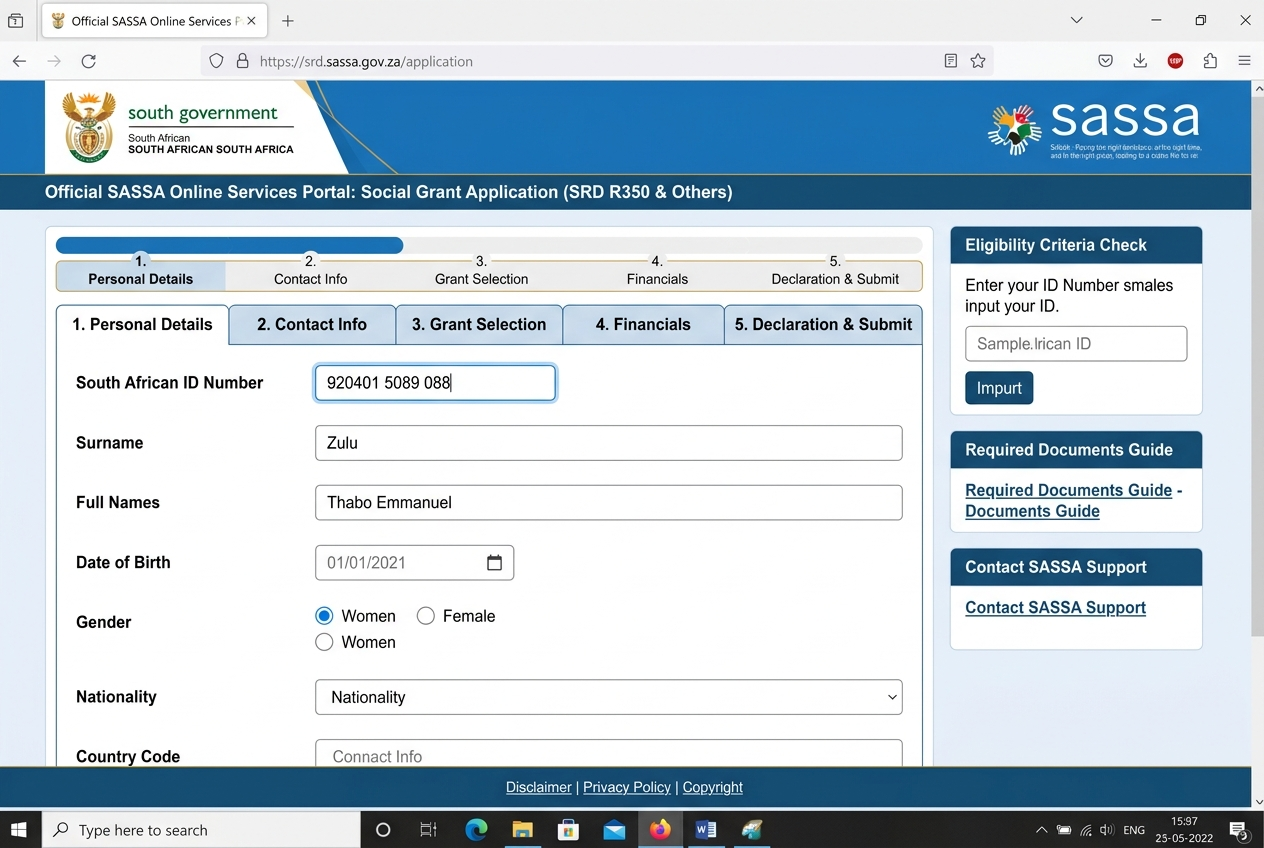Screen dimensions: 1264x848
Task: Open the list all tabs chevron
Action: pos(1076,20)
